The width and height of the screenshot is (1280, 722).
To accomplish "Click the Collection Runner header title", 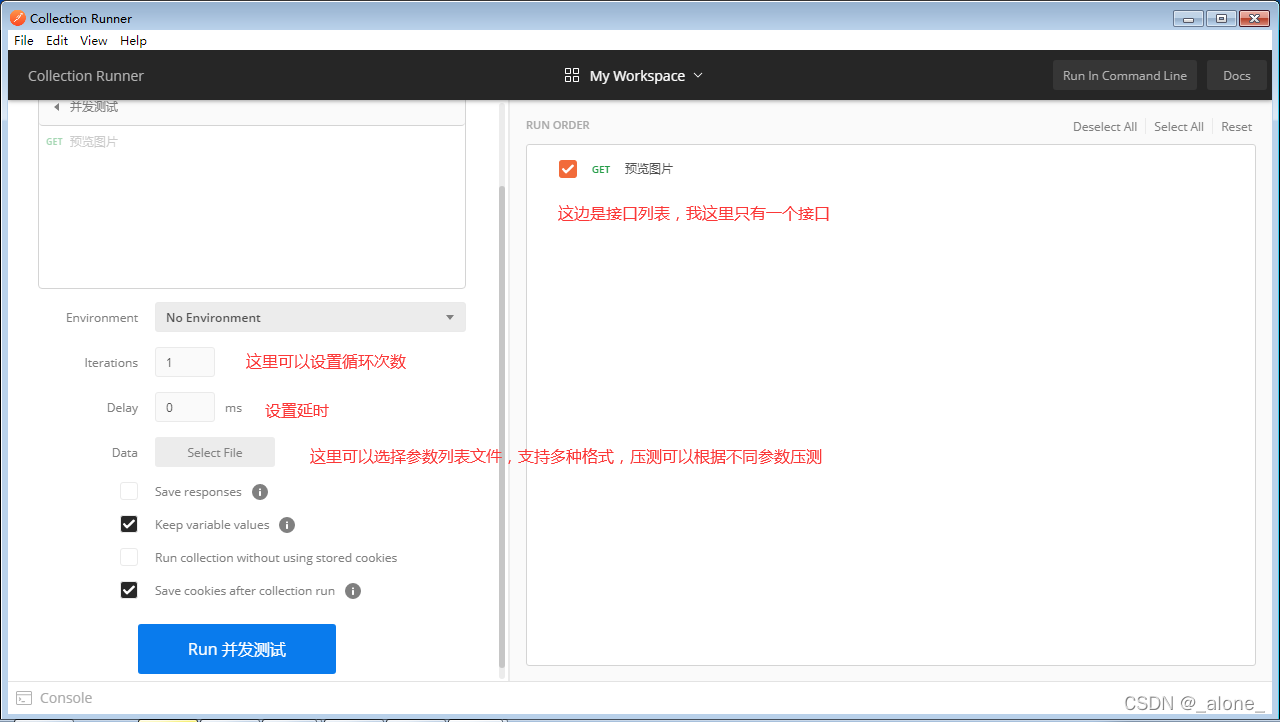I will click(86, 75).
